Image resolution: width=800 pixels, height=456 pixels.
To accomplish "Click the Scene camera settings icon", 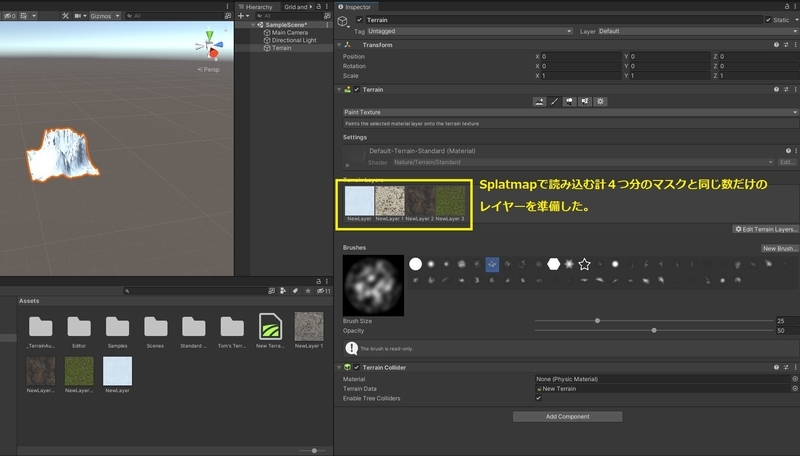I will [x=80, y=16].
